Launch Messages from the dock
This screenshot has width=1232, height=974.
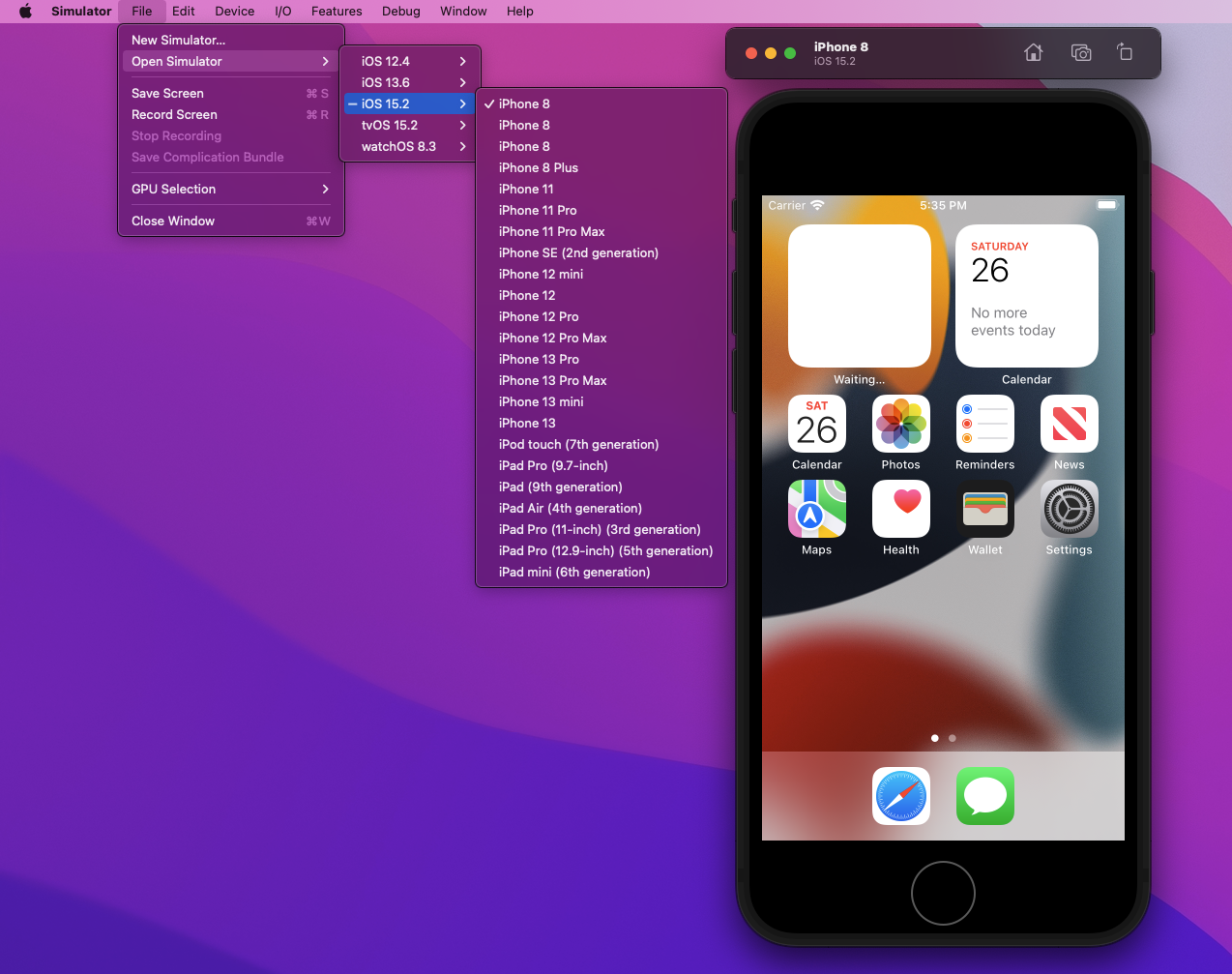984,796
